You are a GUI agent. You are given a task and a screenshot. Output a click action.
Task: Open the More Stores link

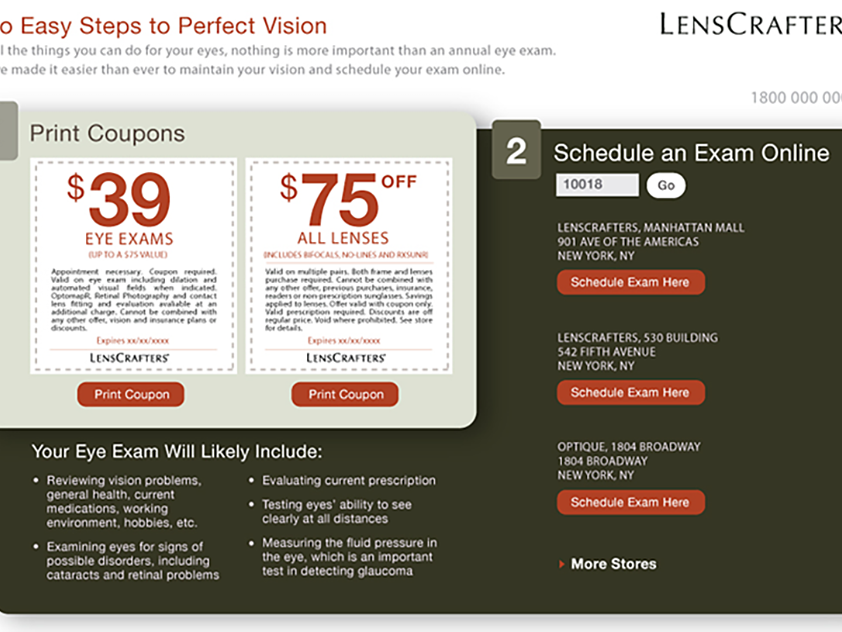613,564
